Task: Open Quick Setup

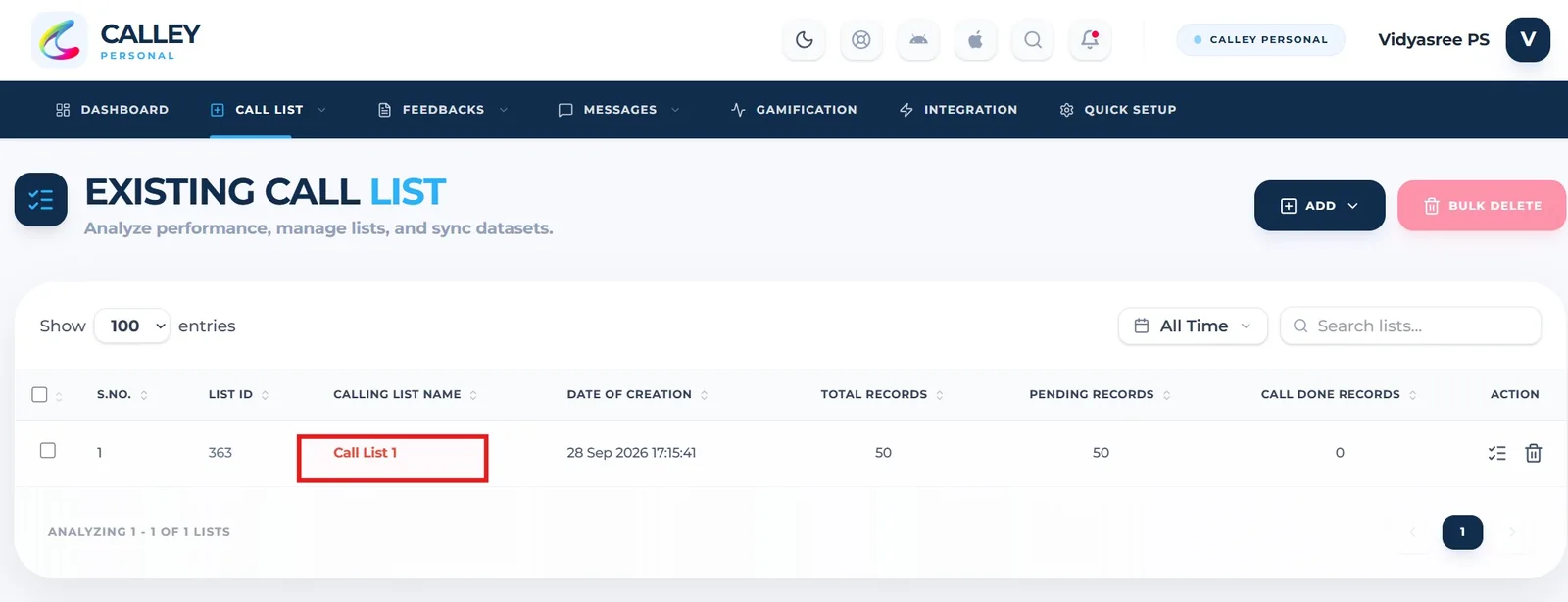Action: click(1118, 110)
